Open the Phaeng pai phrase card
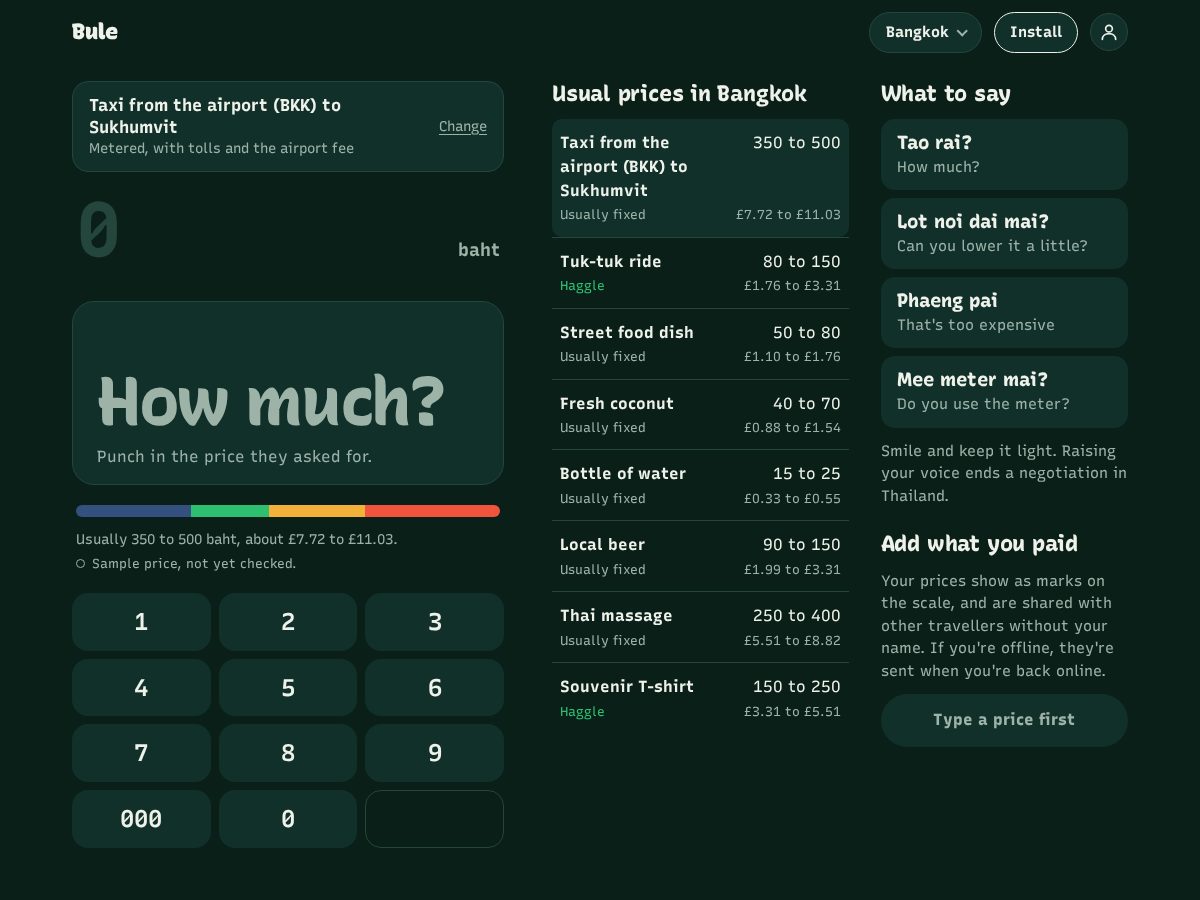 [1004, 312]
